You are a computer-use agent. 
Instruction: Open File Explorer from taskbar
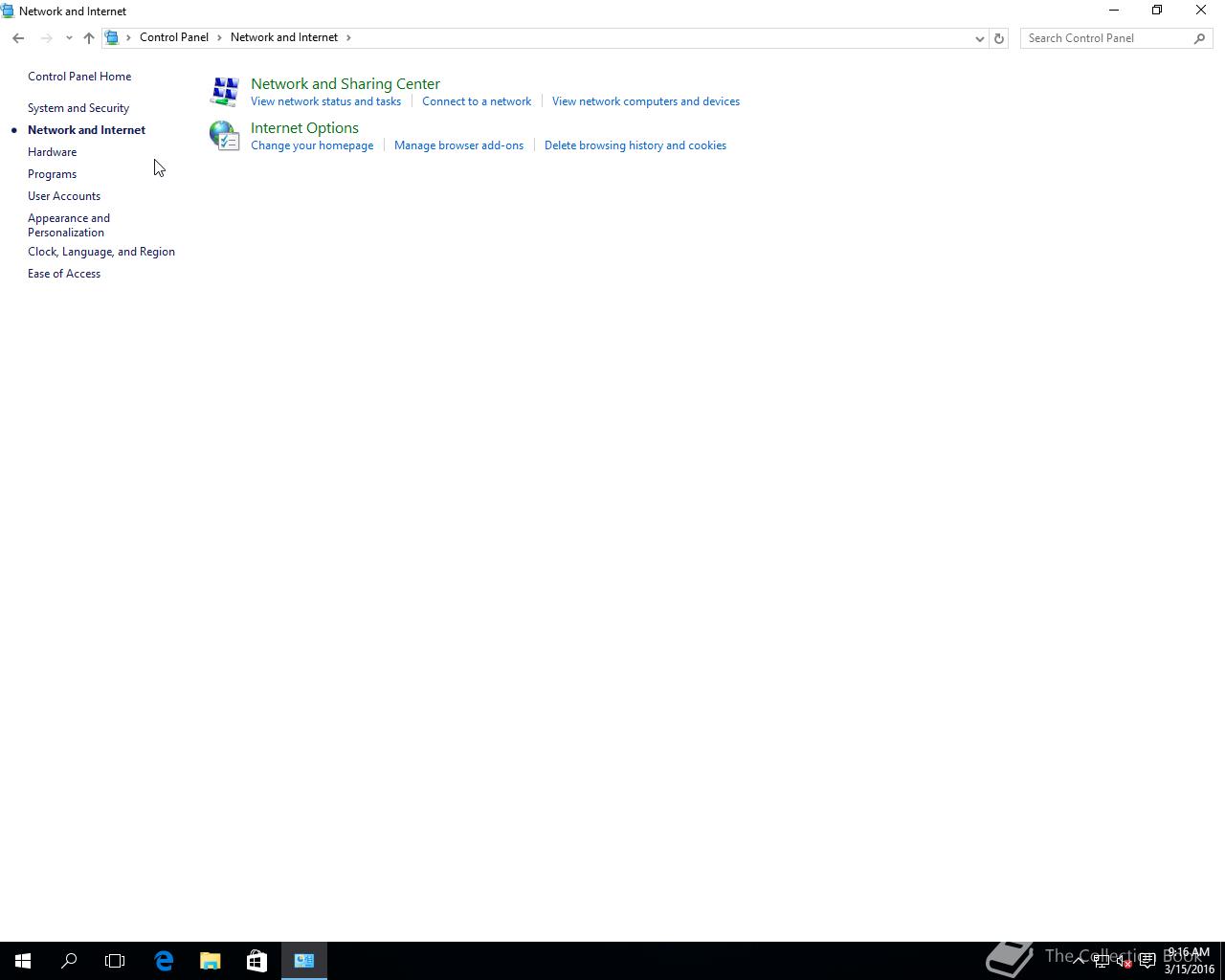pos(211,961)
